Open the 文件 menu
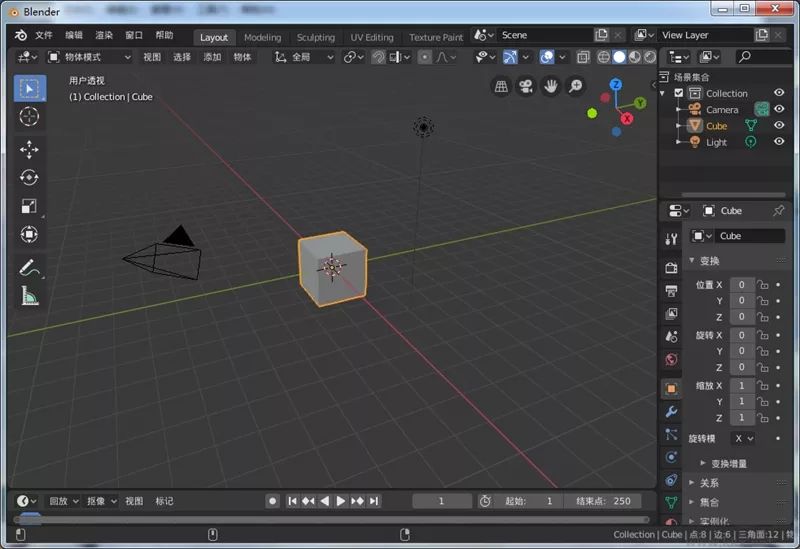 (44, 35)
